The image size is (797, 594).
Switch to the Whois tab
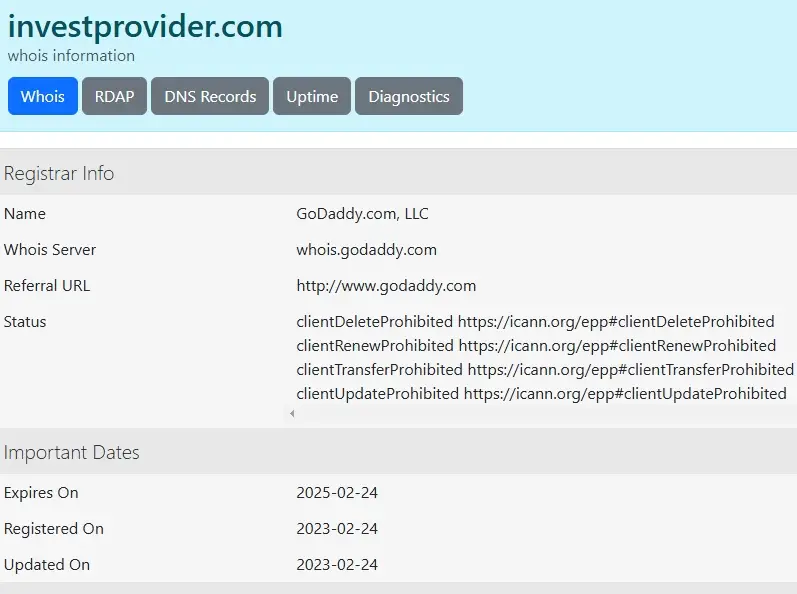coord(43,96)
